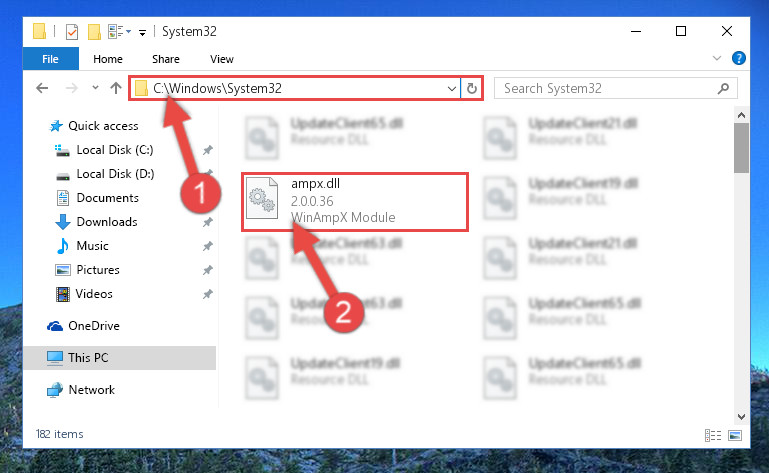
Task: Switch to the View ribbon tab
Action: (x=222, y=59)
